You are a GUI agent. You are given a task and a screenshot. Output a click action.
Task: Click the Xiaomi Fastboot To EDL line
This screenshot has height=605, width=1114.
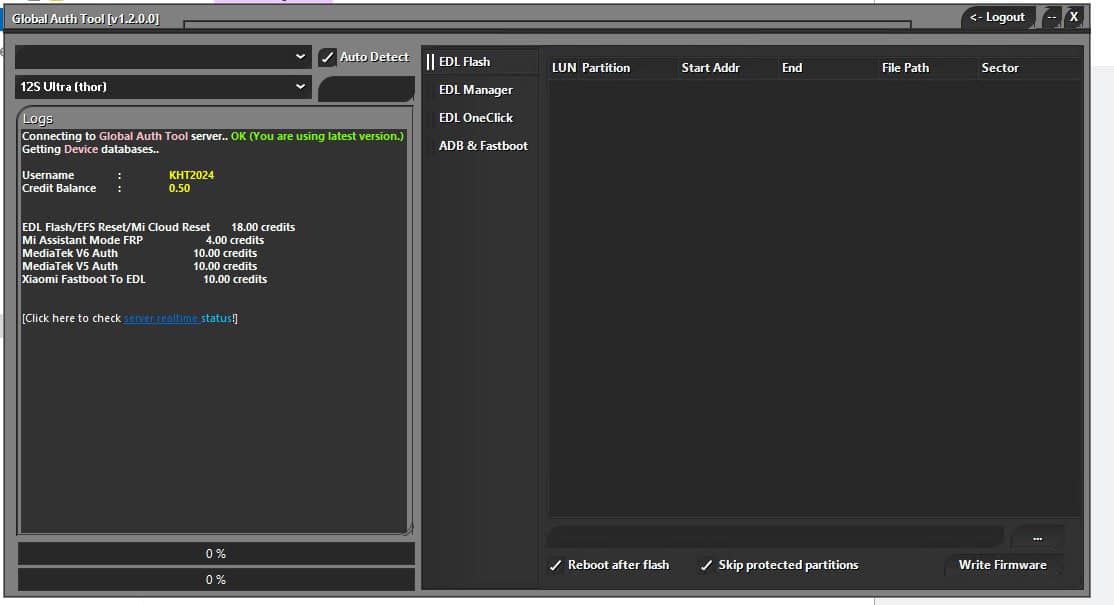click(144, 280)
